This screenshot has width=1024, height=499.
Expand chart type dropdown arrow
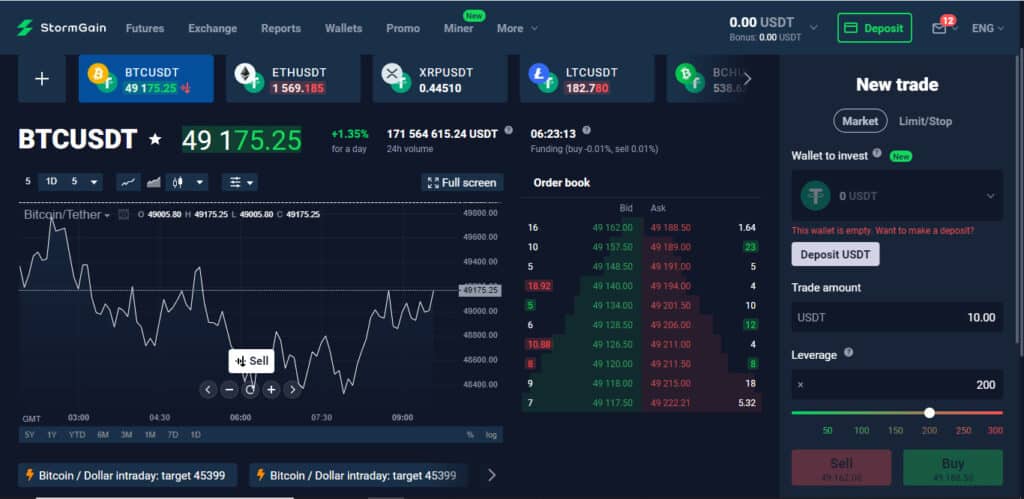[199, 182]
